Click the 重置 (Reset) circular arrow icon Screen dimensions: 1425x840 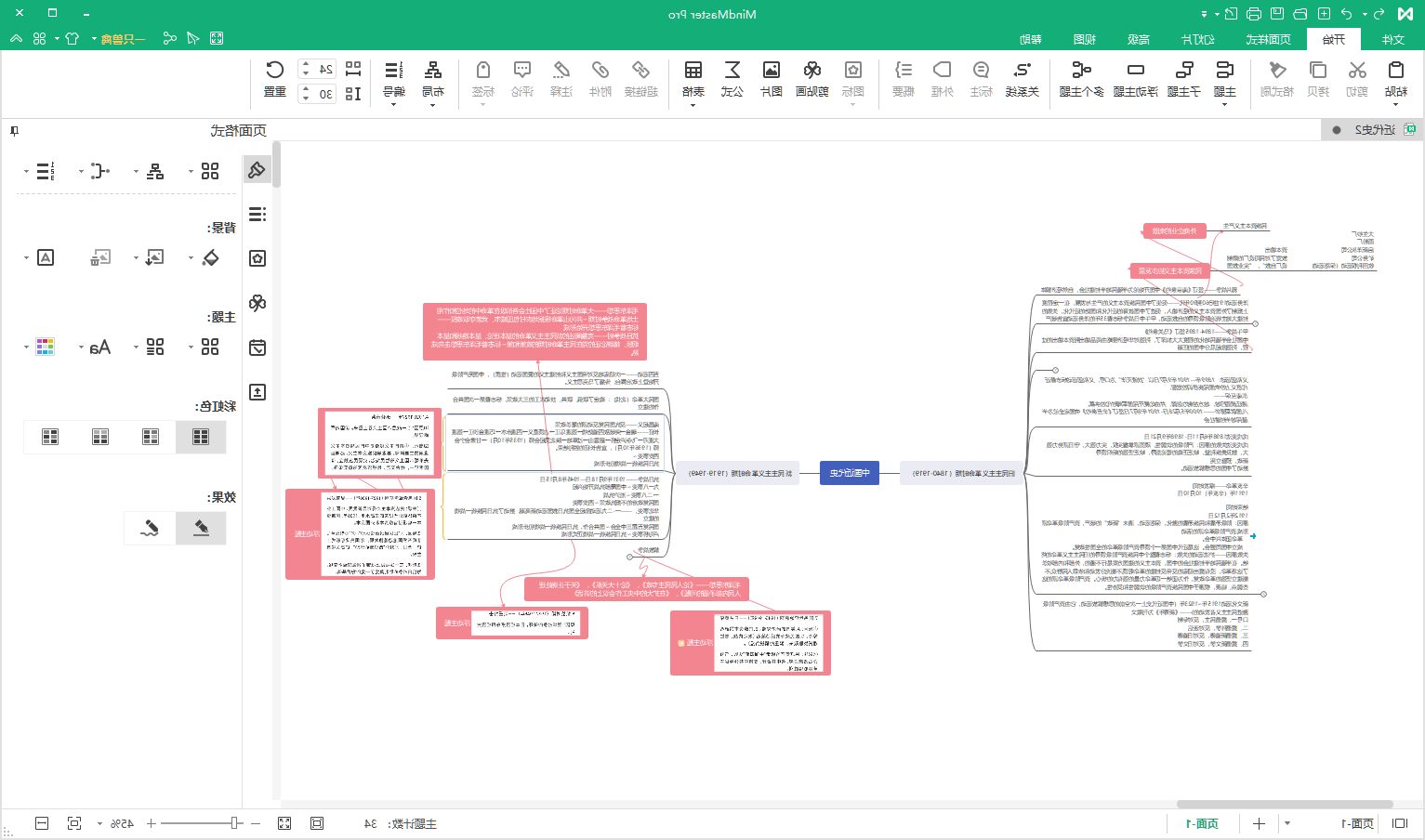tap(275, 71)
